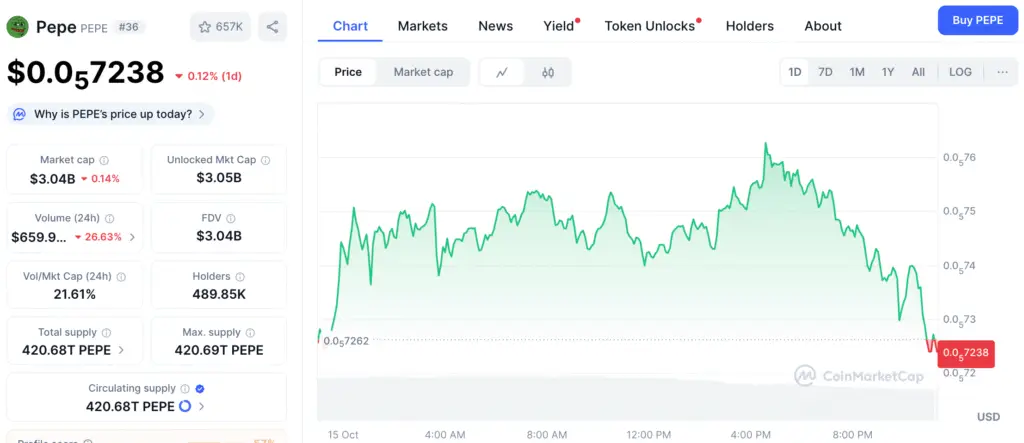Select the 7D time range
Screen dimensions: 1024x443
(x=825, y=72)
